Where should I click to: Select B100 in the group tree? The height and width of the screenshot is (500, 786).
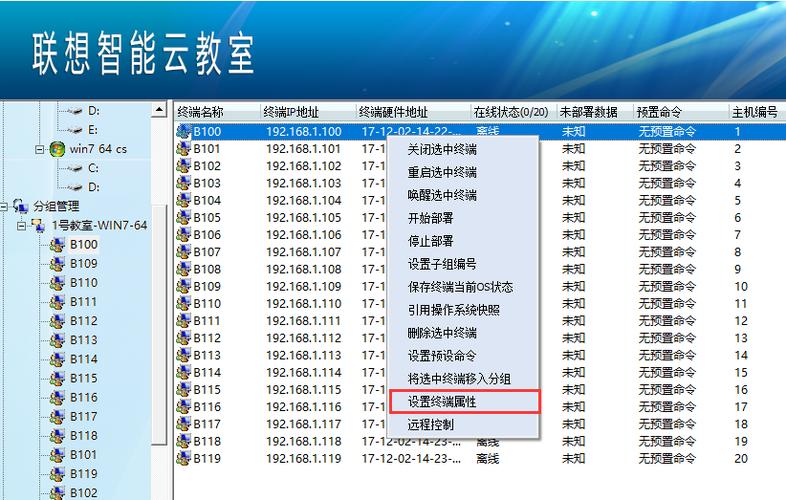click(x=84, y=245)
